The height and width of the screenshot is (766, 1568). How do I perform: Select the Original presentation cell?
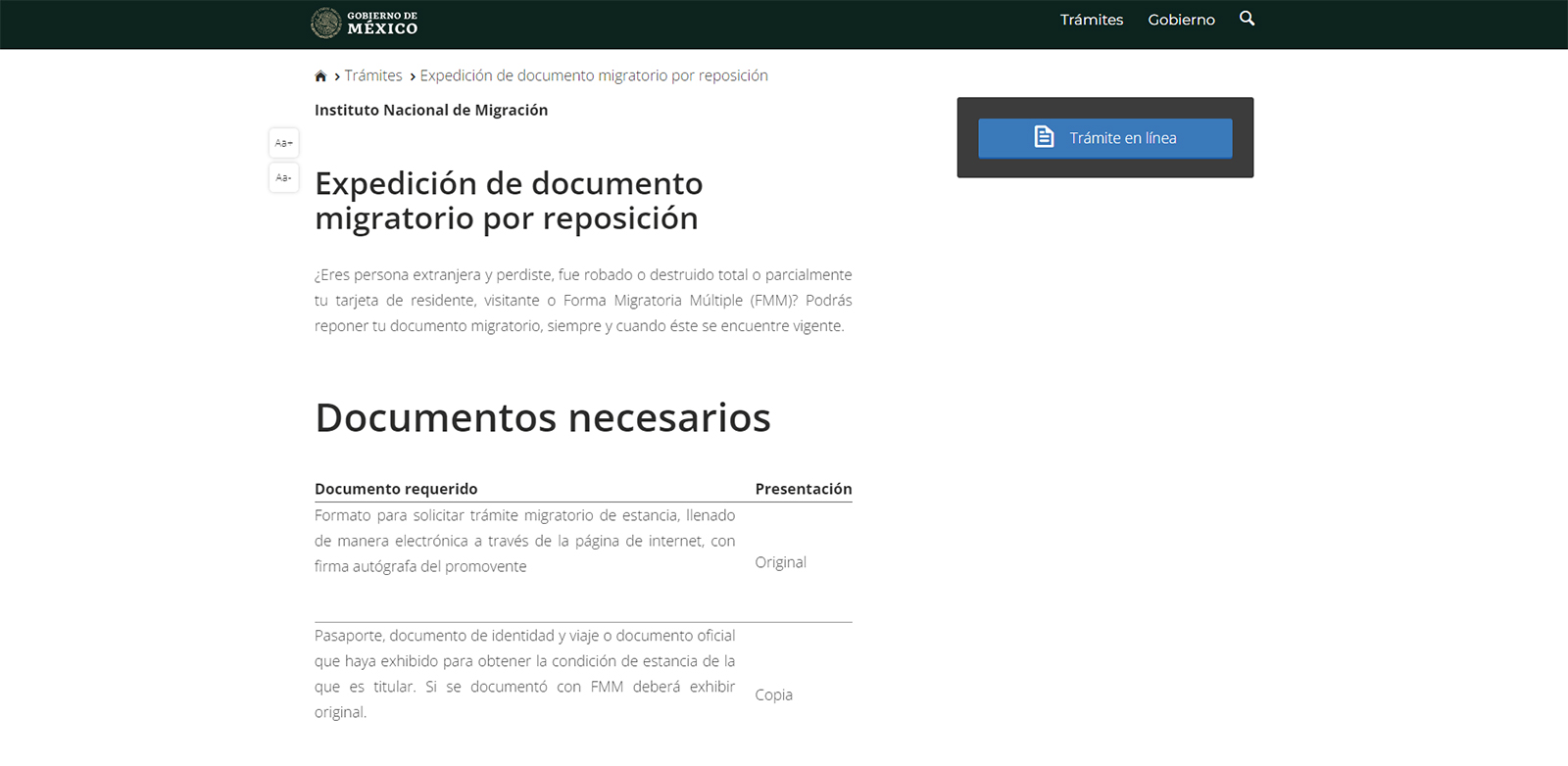point(781,562)
